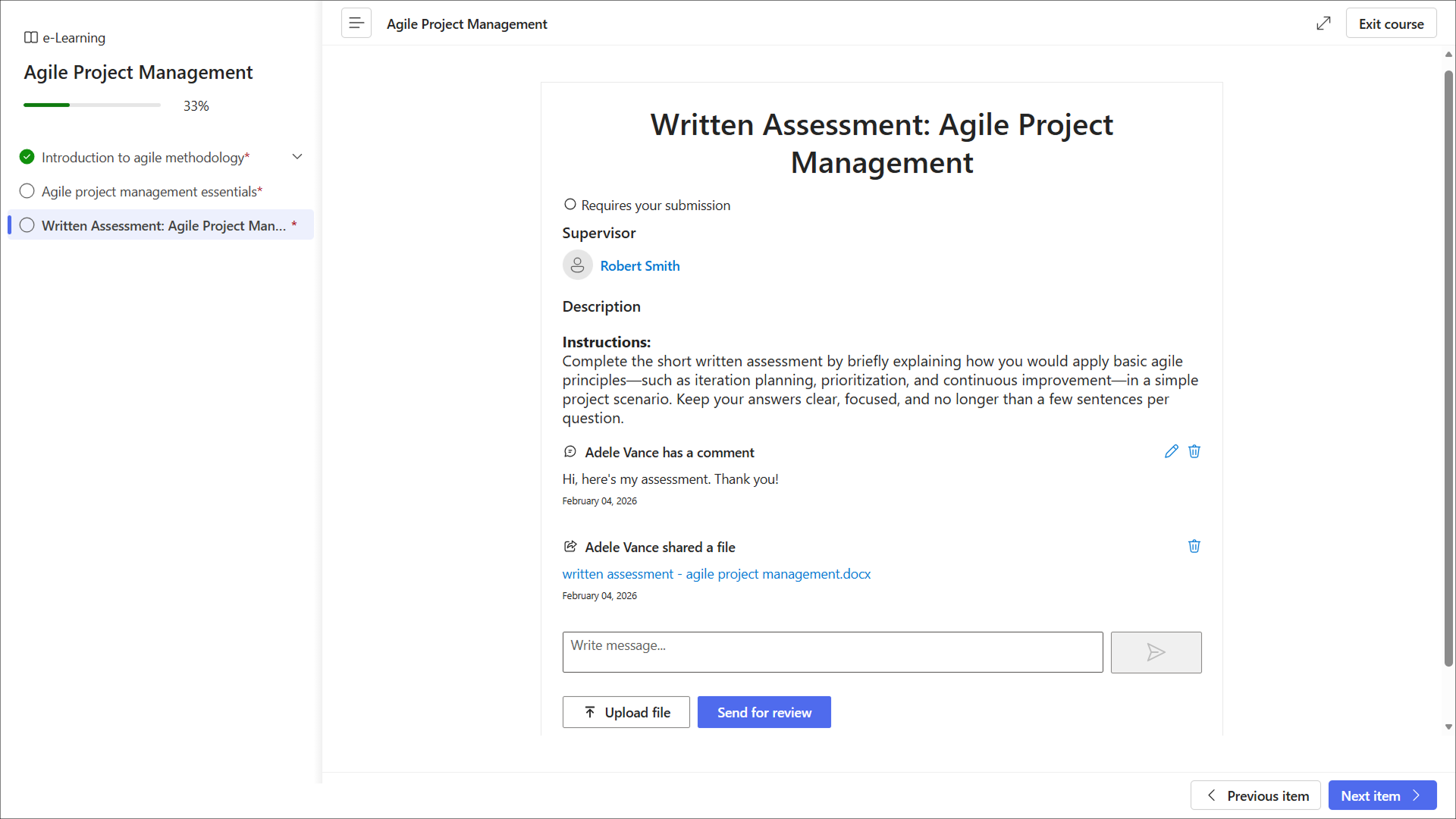
Task: Select Written Assessment item in course outline
Action: coord(164,225)
